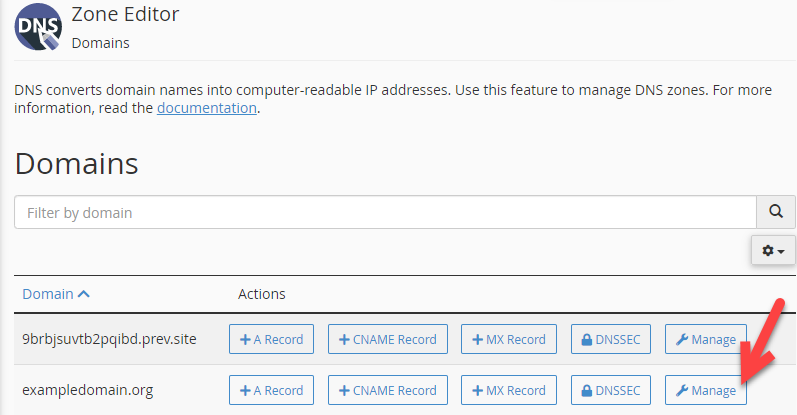Add MX Record for 9brbjsuvtb2pqibd.prev.site

509,339
